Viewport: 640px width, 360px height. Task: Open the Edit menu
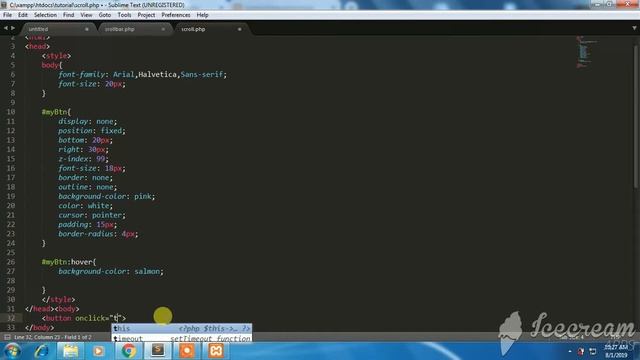(x=23, y=15)
